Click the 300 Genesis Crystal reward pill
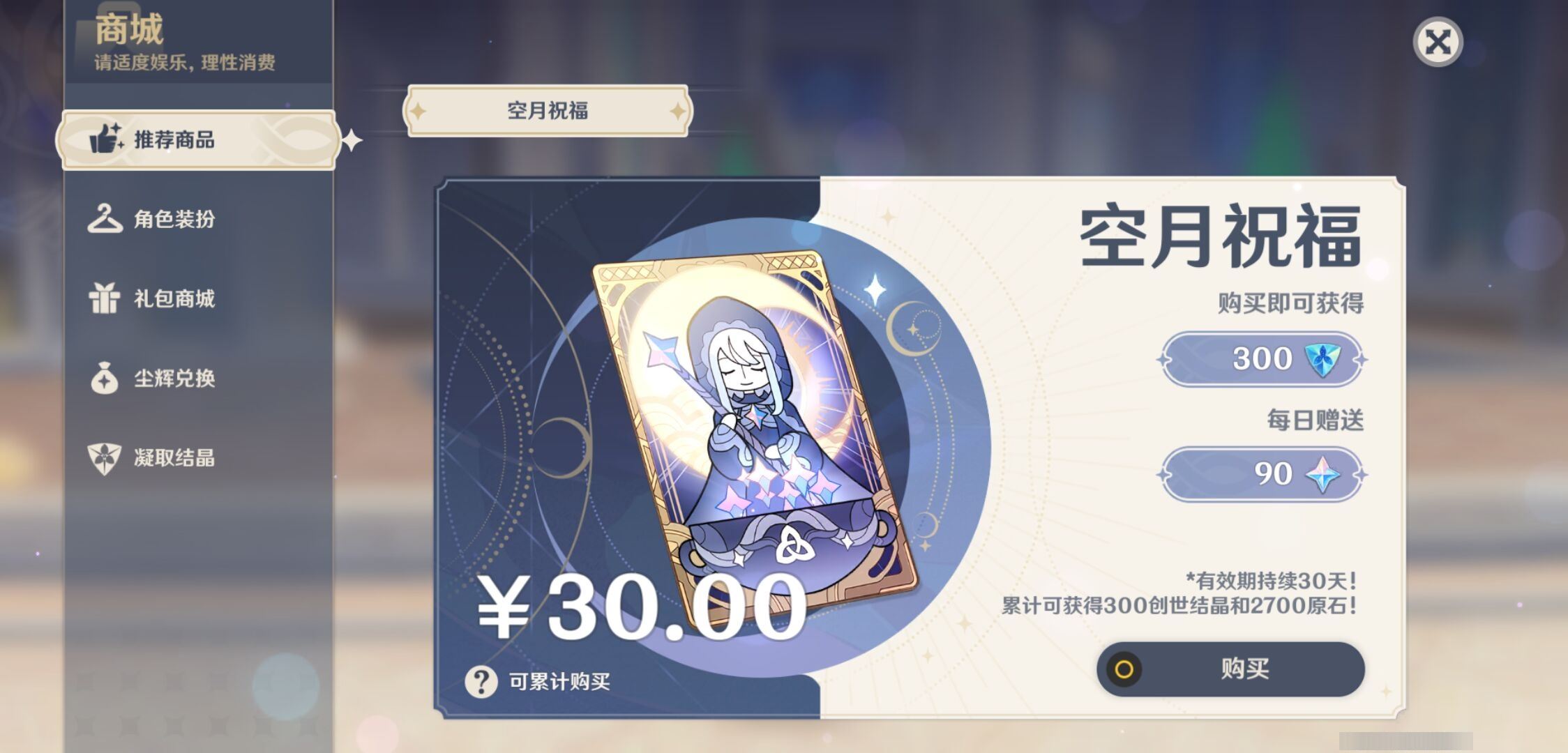This screenshot has height=753, width=1568. (1262, 359)
